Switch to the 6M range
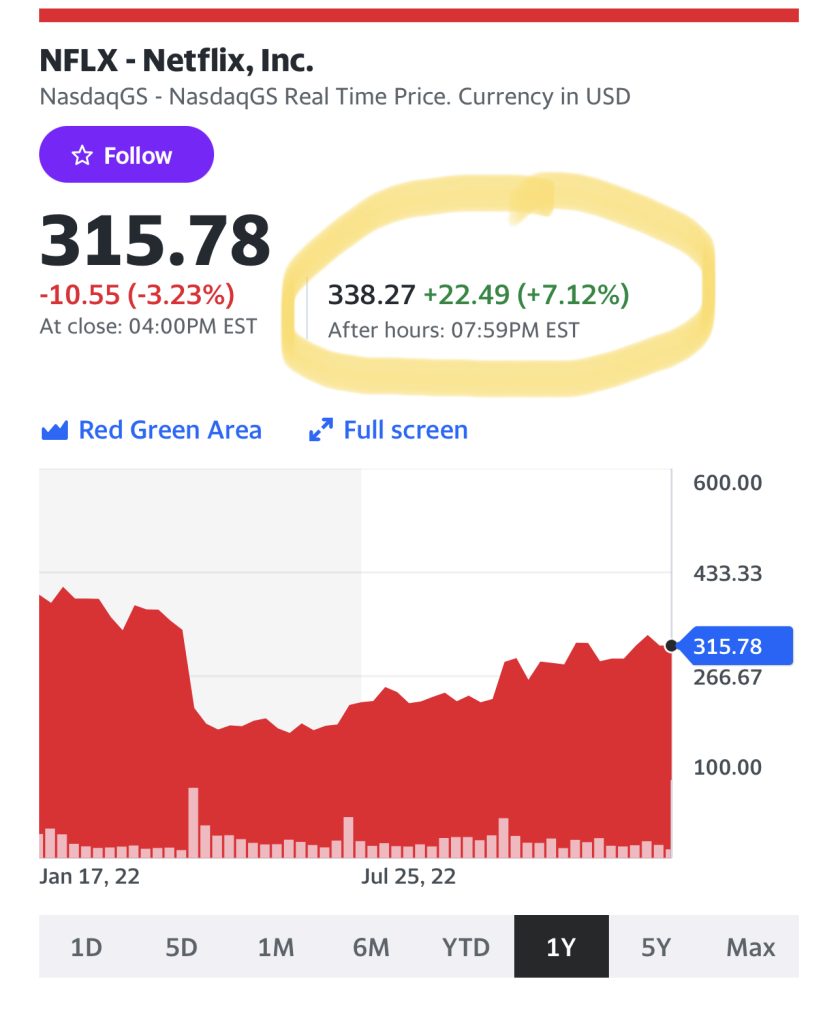 coord(371,947)
